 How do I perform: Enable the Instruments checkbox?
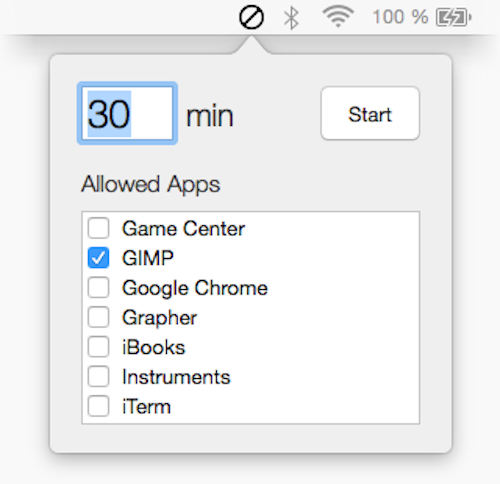(x=98, y=376)
